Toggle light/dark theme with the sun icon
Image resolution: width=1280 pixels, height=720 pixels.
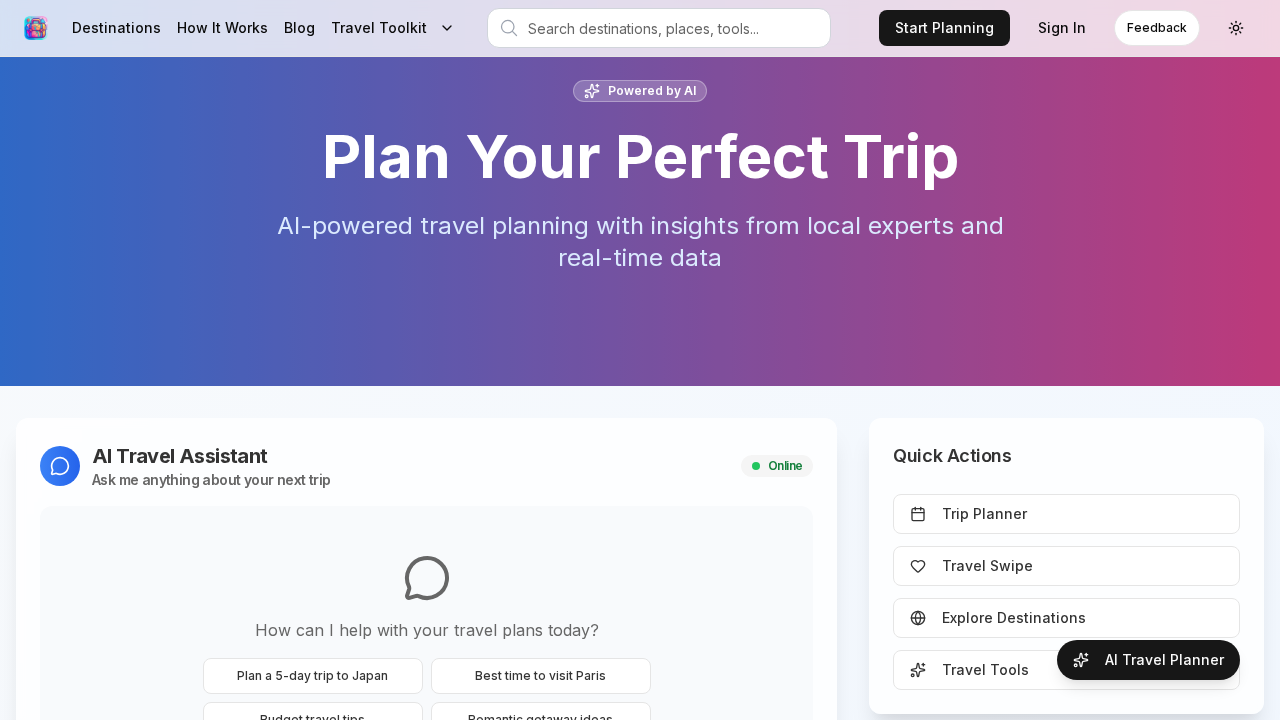[x=1235, y=28]
